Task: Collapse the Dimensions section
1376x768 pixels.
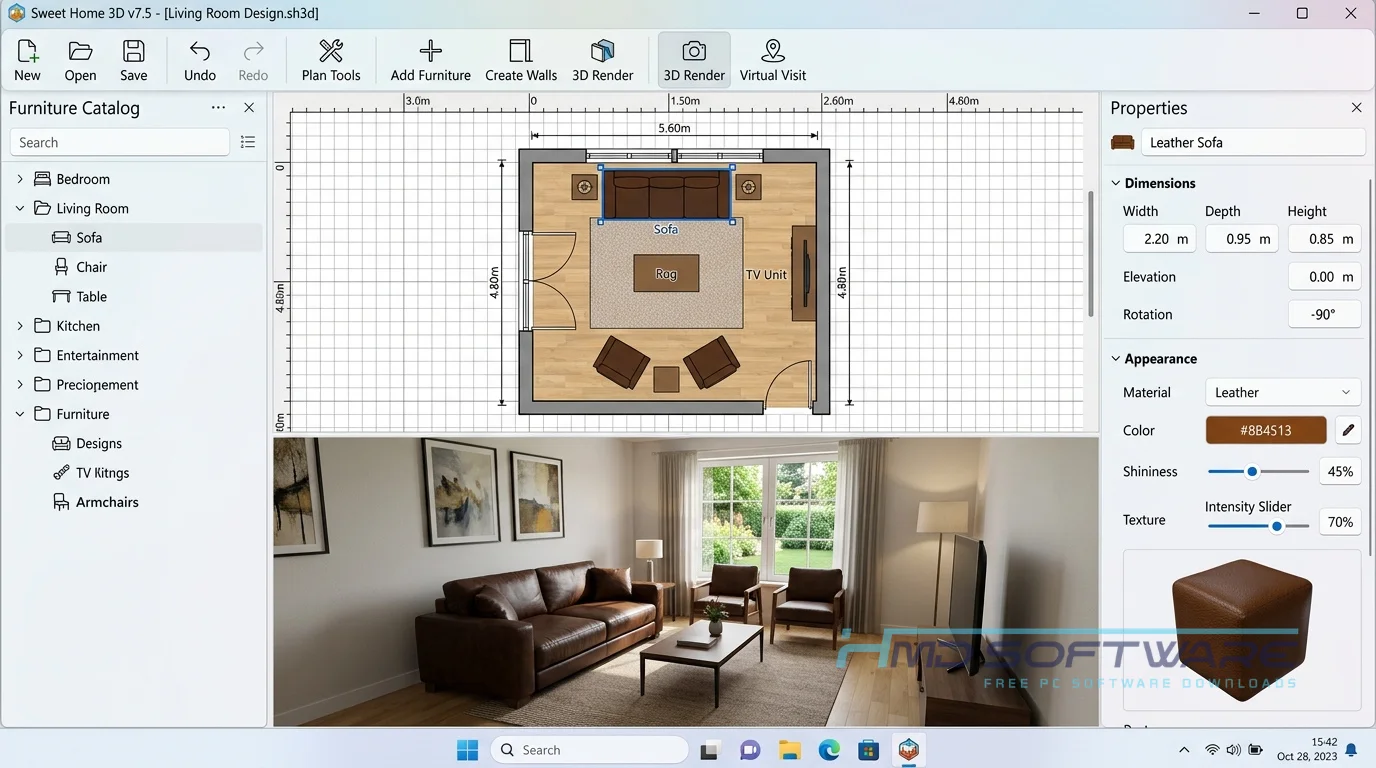Action: [1116, 183]
